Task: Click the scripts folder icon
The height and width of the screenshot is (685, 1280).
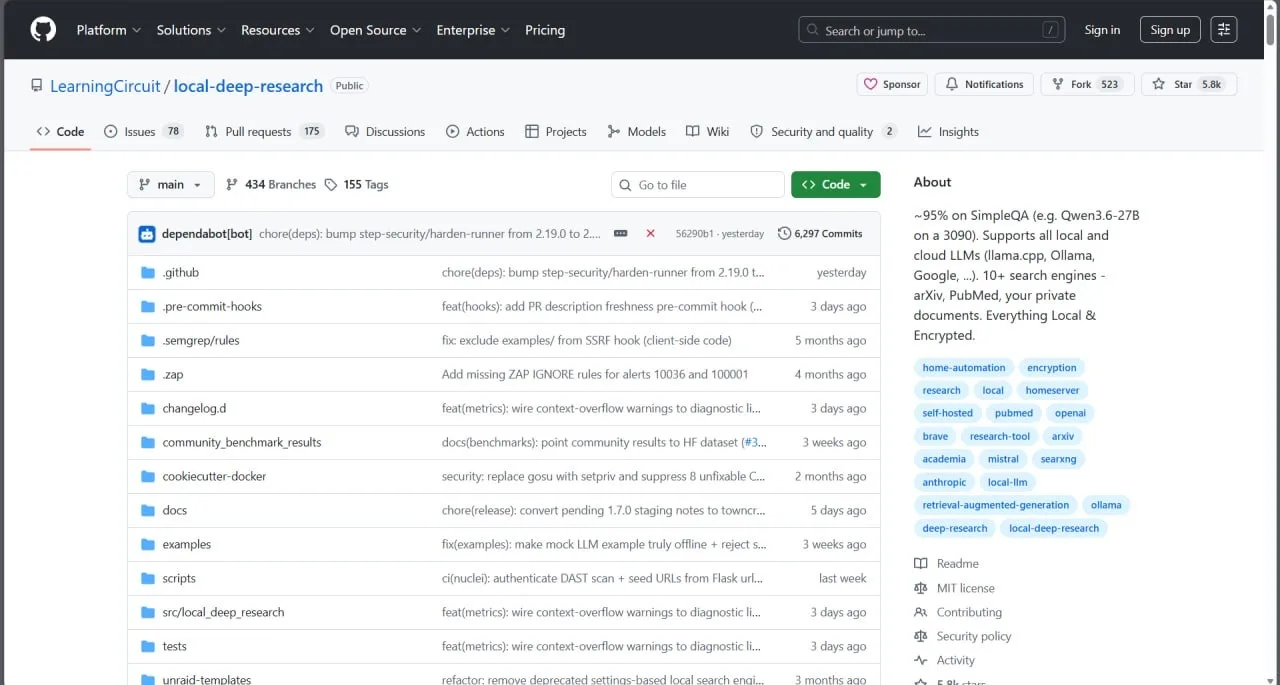Action: pyautogui.click(x=148, y=578)
